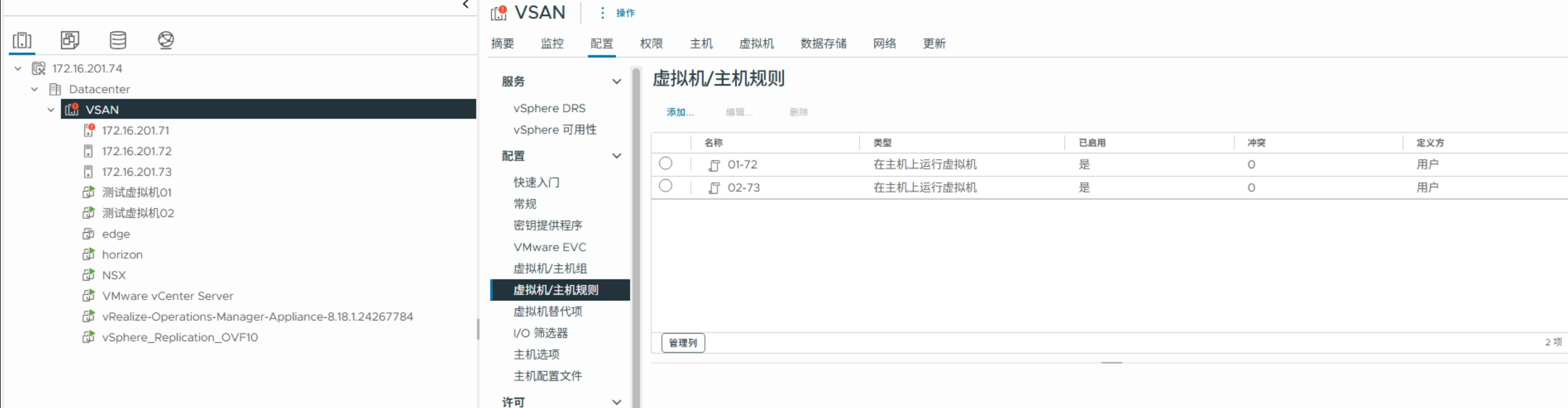Open 虚拟机替代项 settings
This screenshot has width=1568, height=408.
(x=548, y=311)
